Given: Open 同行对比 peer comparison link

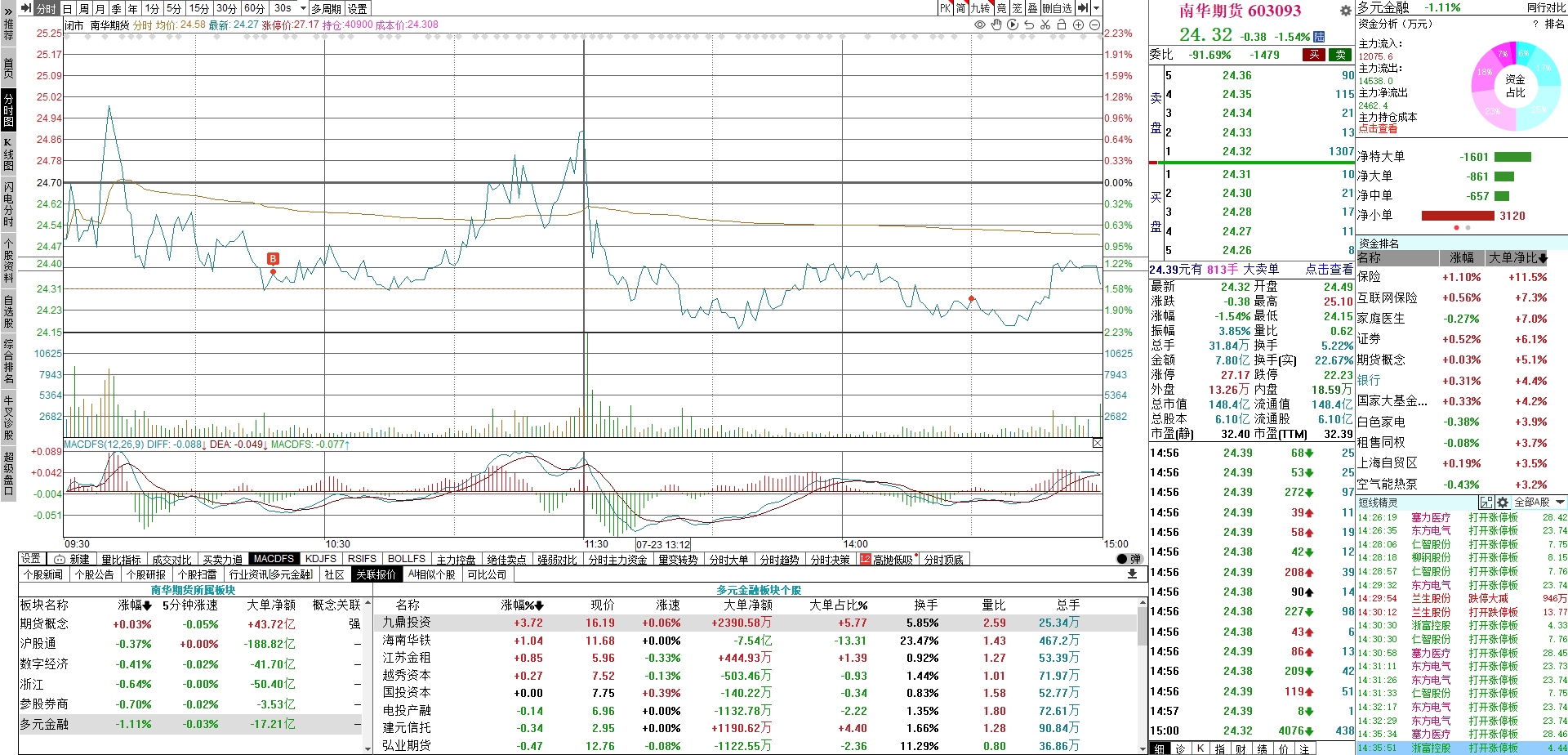Looking at the screenshot, I should pos(1546,7).
